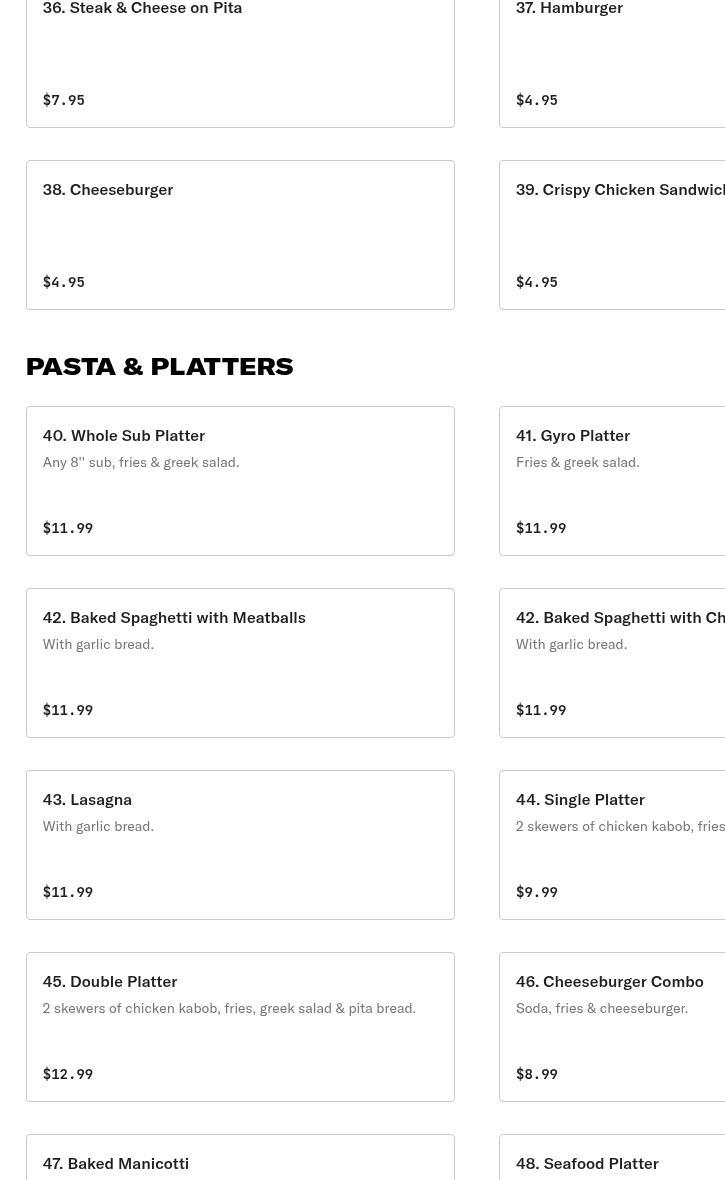725x1180 pixels.
Task: Click the $8.99 Cheeseburger Combo price
Action: tap(537, 1074)
